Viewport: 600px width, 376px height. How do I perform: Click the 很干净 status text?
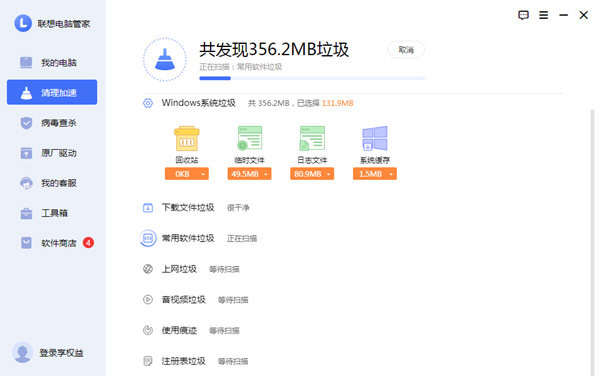click(x=238, y=208)
